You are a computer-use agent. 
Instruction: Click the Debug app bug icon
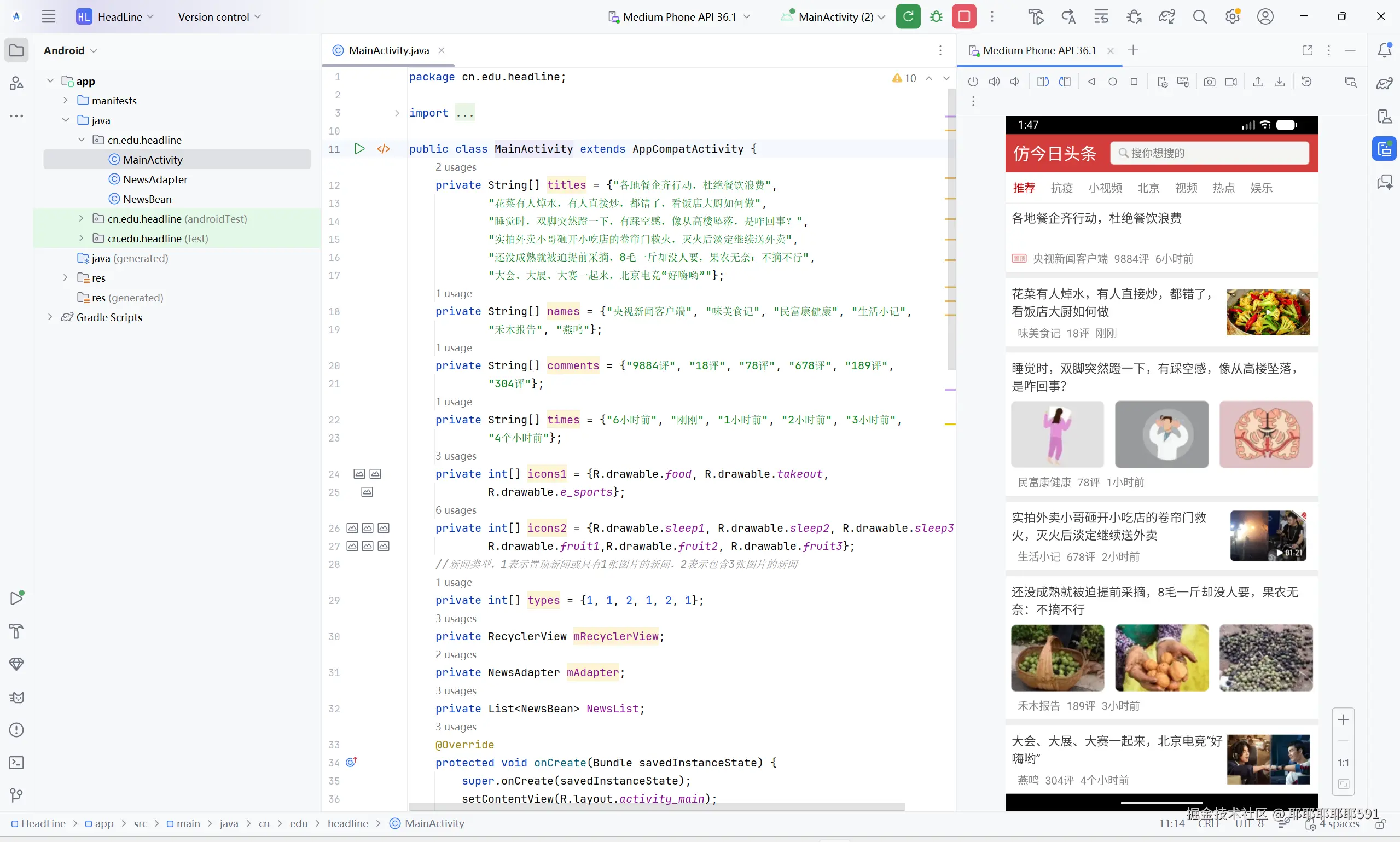coord(936,16)
